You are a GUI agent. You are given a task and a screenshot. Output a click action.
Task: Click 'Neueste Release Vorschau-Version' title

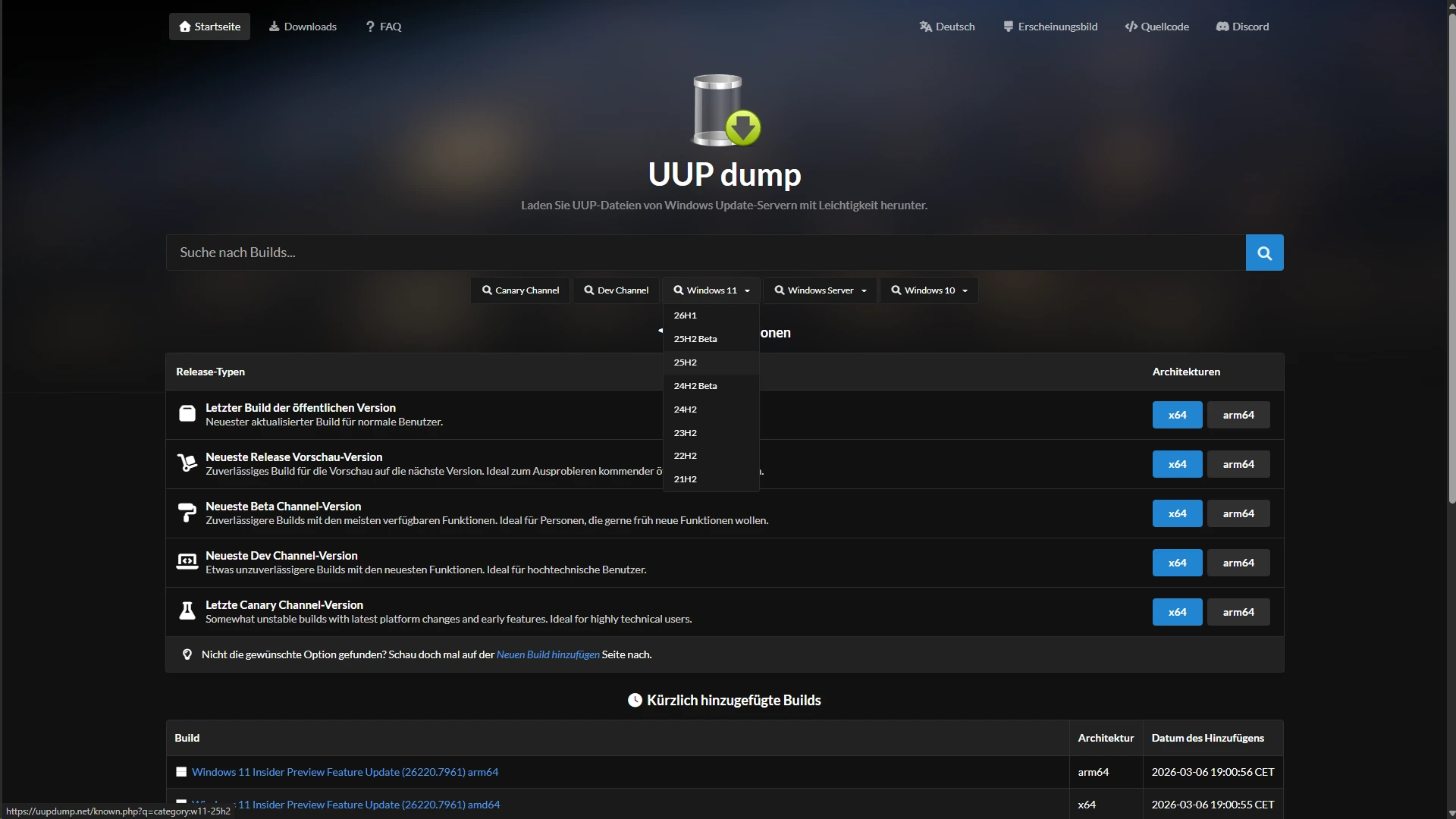(x=293, y=457)
